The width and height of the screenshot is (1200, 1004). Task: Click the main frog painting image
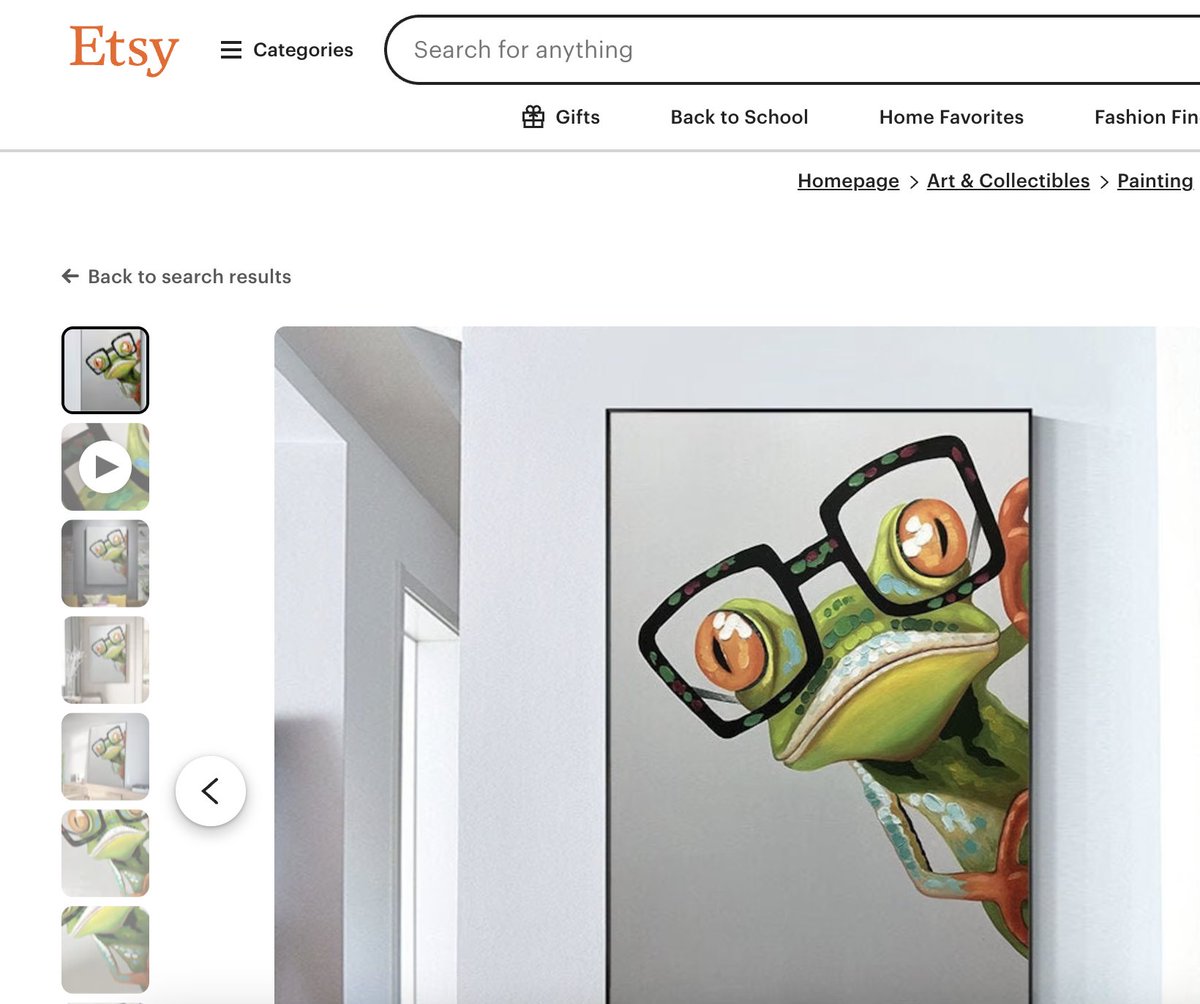(x=737, y=665)
